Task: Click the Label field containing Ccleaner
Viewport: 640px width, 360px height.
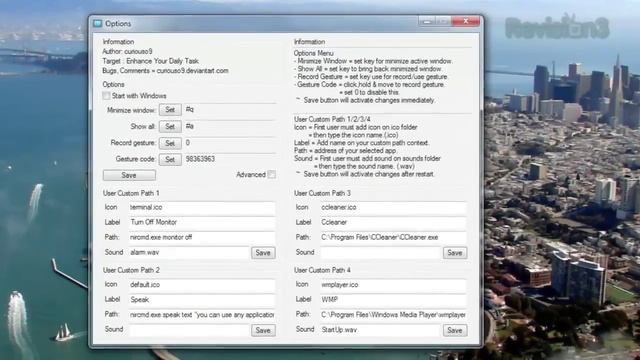Action: click(x=393, y=222)
